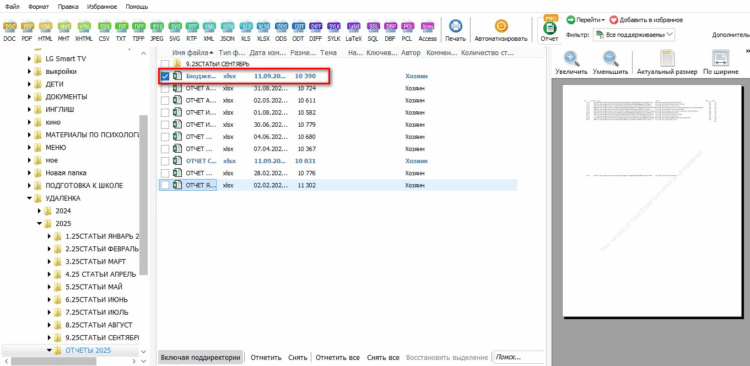Choose the SQL output icon
Screen dimensions: 750x366
click(373, 31)
